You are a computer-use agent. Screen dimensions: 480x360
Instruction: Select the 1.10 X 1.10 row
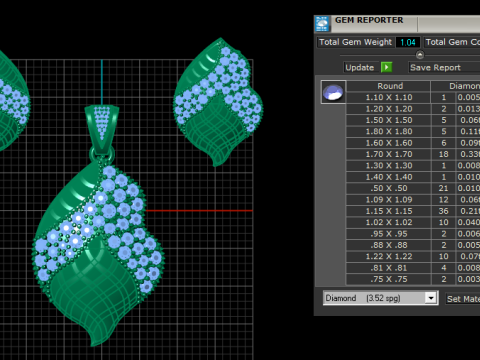pyautogui.click(x=413, y=97)
